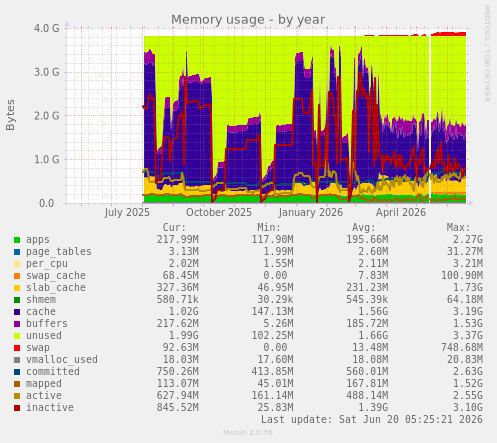Click the graph title Memory usage - by year
This screenshot has height=443, width=497.
(x=248, y=20)
